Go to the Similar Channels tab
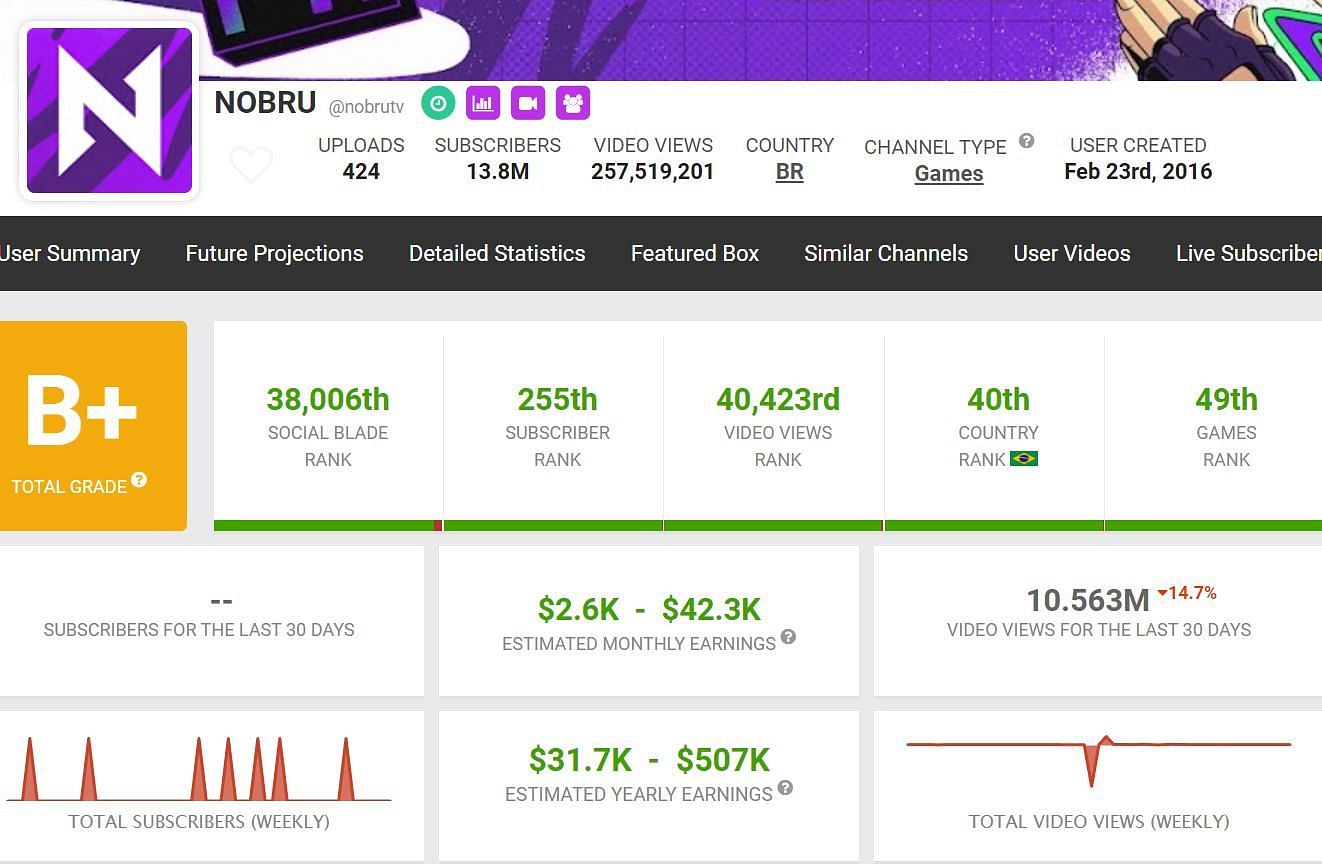Viewport: 1322px width, 866px height. click(x=886, y=254)
